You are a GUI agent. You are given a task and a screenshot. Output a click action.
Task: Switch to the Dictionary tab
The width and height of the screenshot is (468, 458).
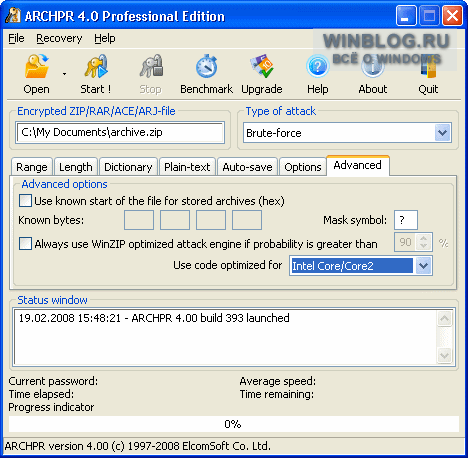(x=128, y=167)
